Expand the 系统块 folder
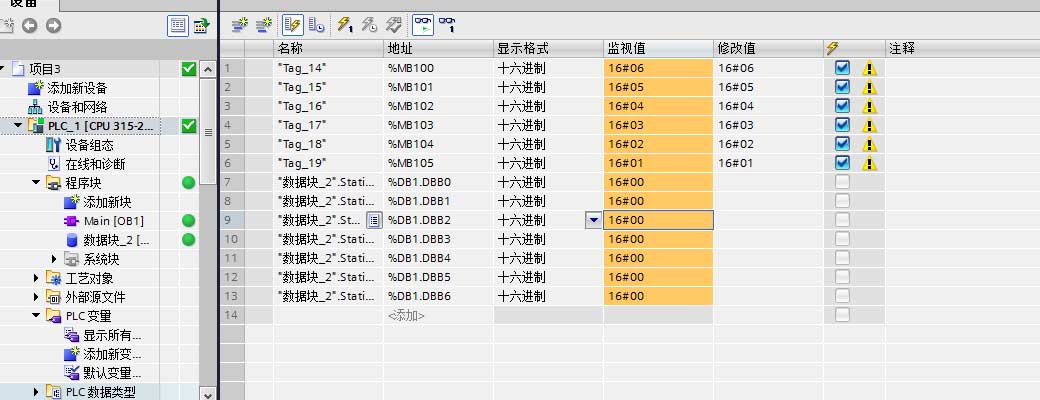Image resolution: width=1040 pixels, height=400 pixels. click(x=54, y=259)
